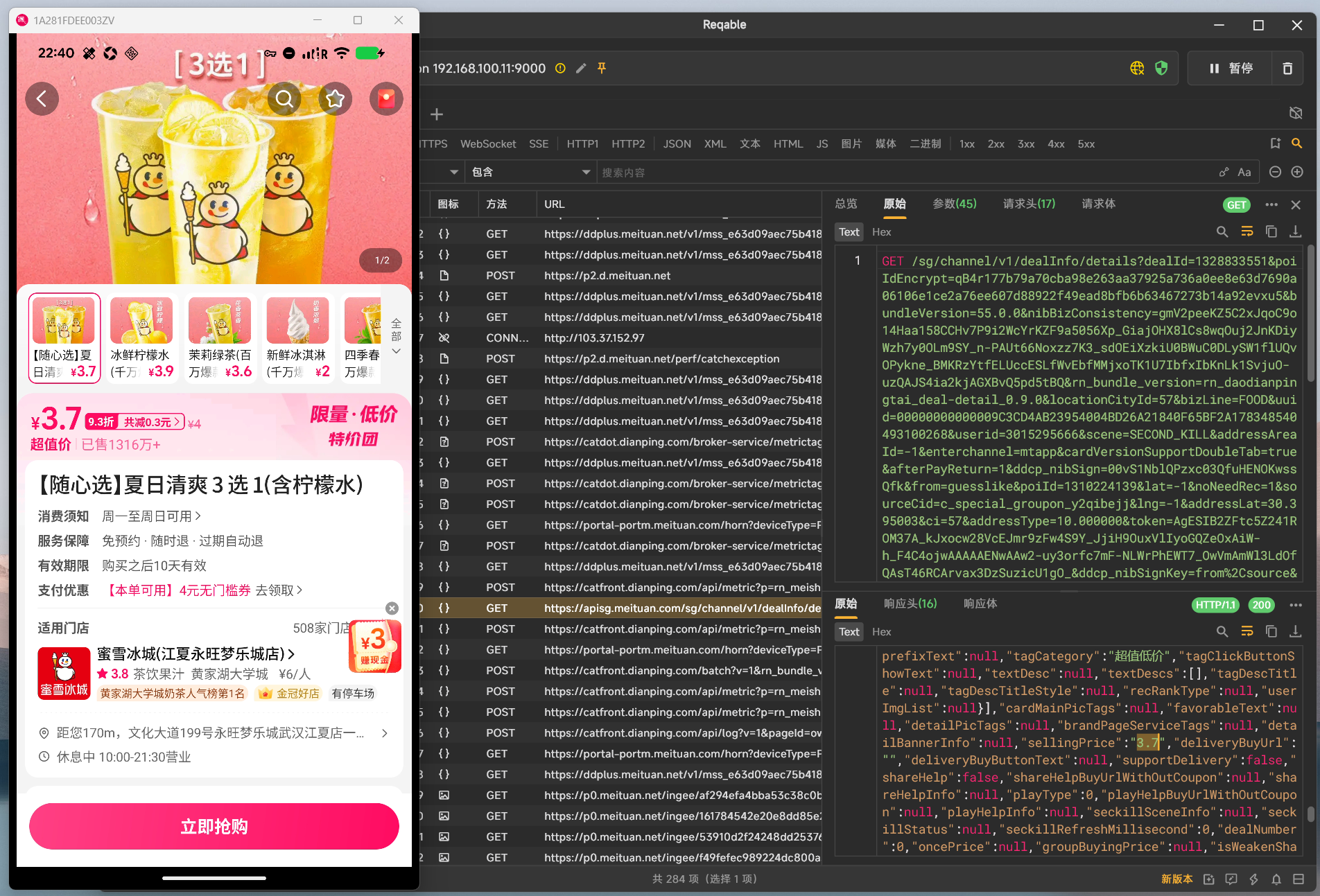1320x896 pixels.
Task: Tap 立即抢购 buy button
Action: pos(214,826)
